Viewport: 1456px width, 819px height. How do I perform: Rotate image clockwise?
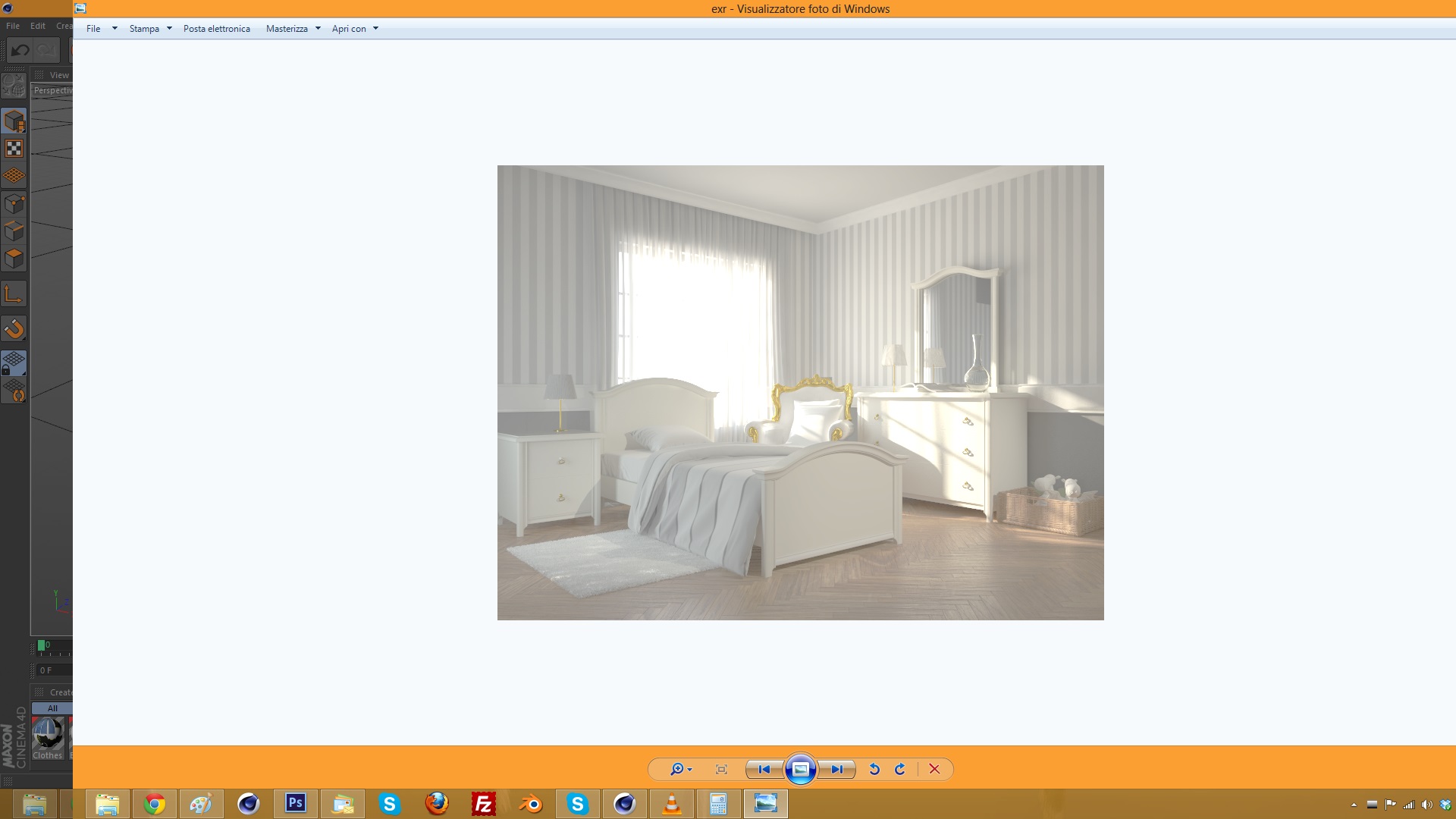point(900,769)
